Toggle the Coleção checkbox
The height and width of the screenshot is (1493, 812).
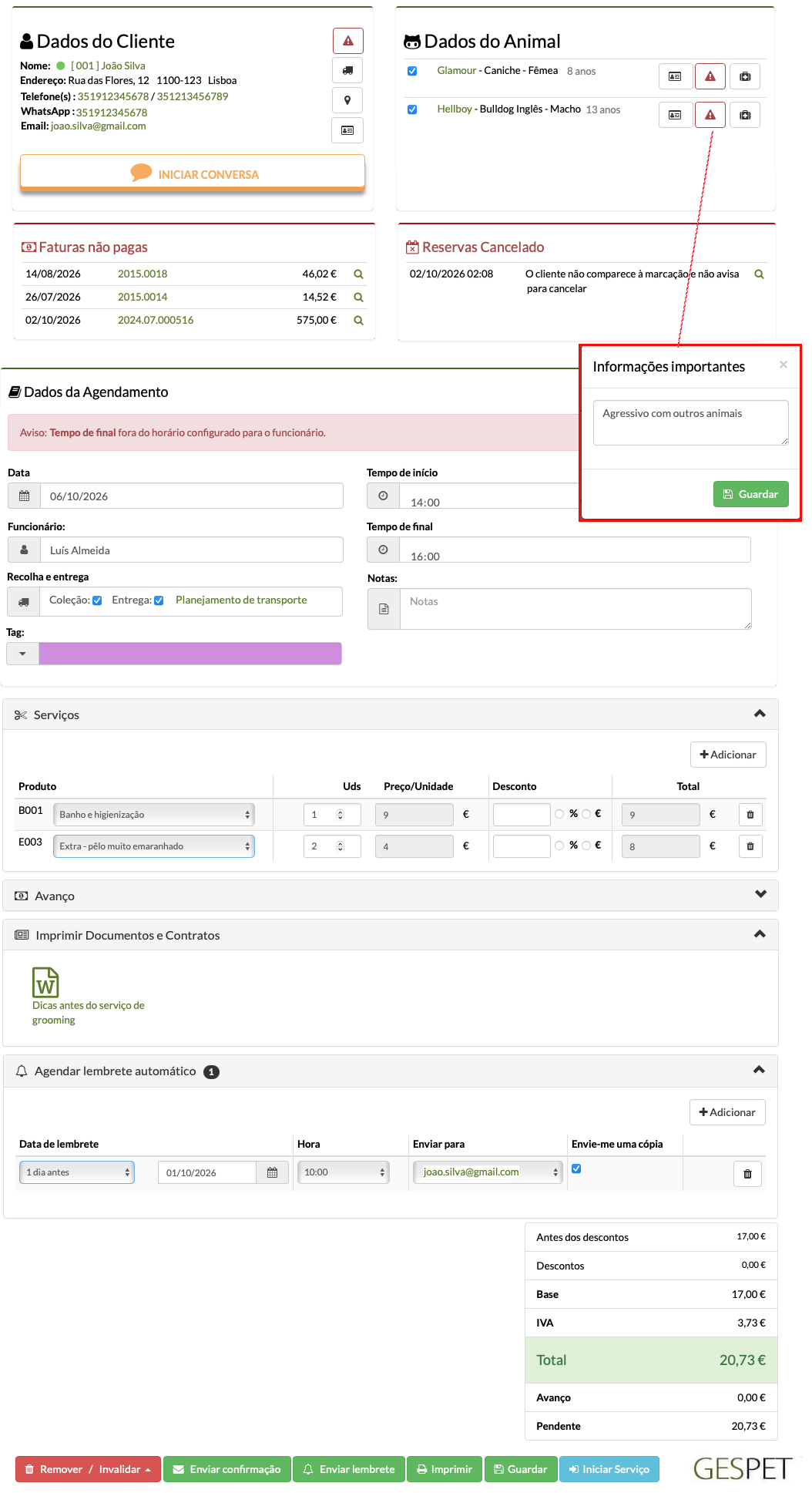(x=97, y=600)
